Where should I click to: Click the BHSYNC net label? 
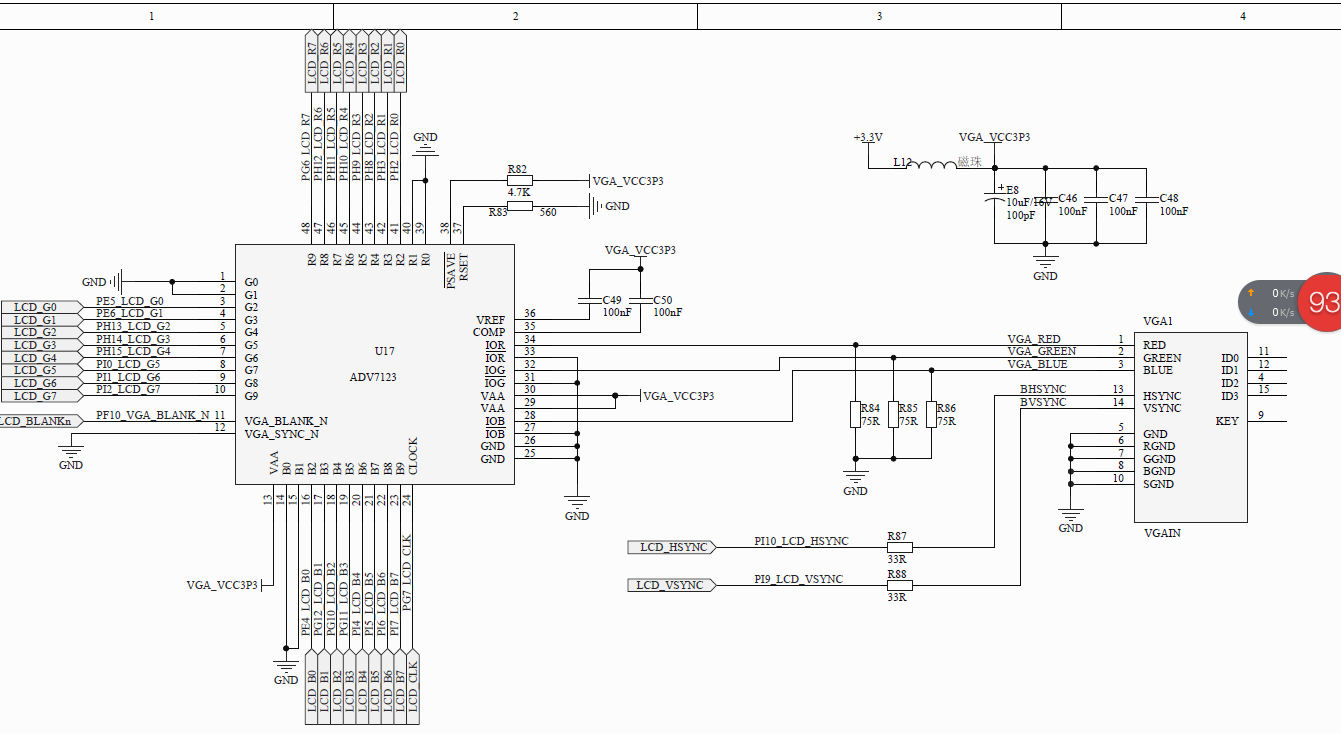coord(1043,389)
